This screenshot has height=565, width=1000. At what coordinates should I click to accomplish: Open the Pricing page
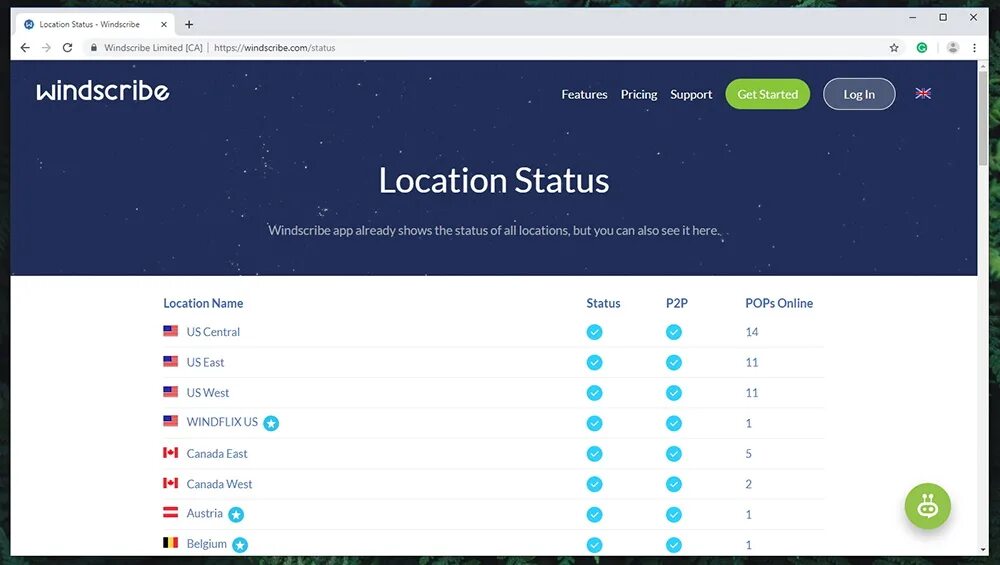tap(639, 94)
